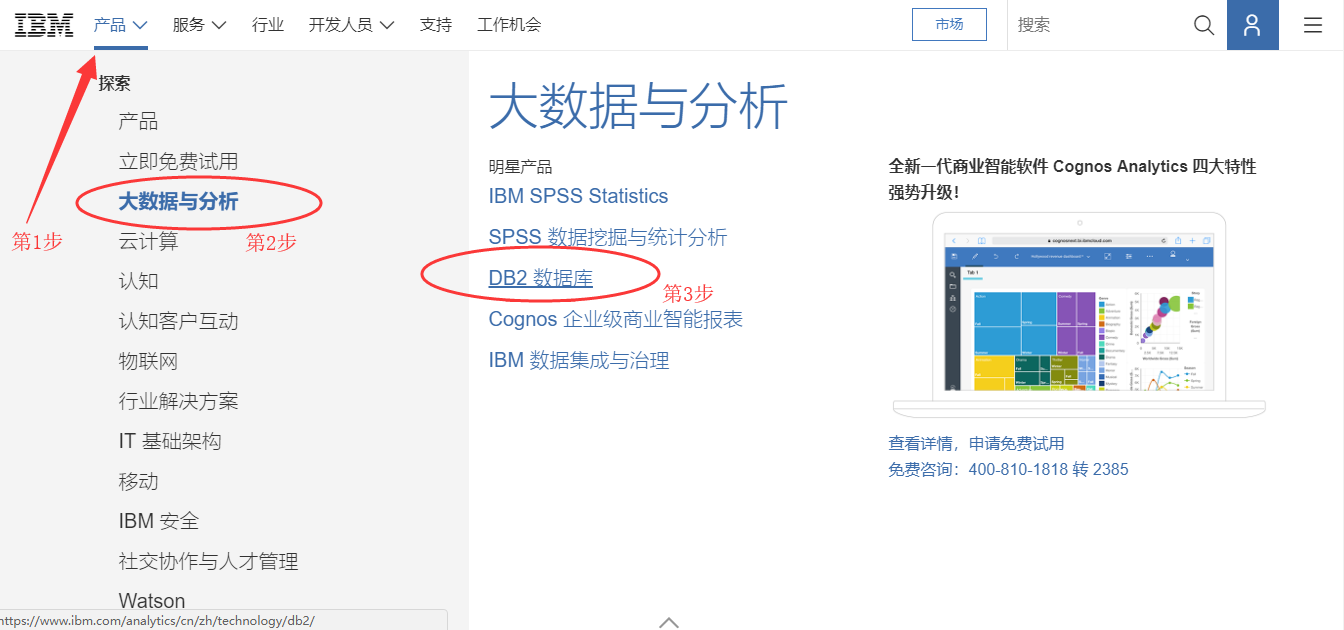Click the Cognos Analytics laptop image
The width and height of the screenshot is (1344, 630).
1079,314
